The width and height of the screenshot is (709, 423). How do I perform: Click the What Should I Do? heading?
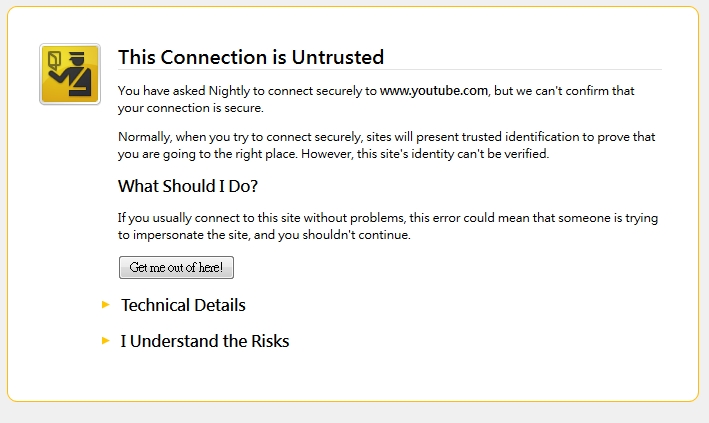188,186
